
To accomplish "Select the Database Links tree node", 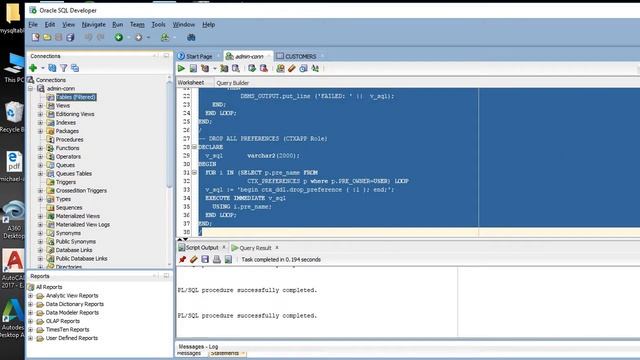I will pyautogui.click(x=74, y=250).
